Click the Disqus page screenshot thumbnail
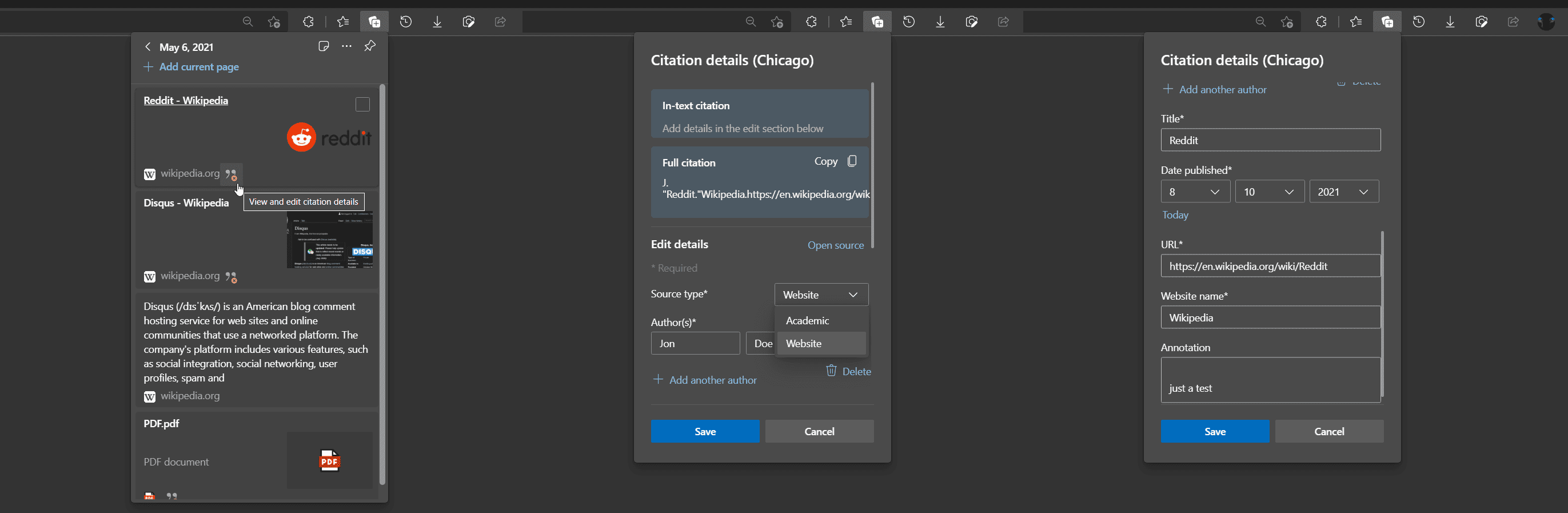This screenshot has width=1568, height=513. pos(329,240)
